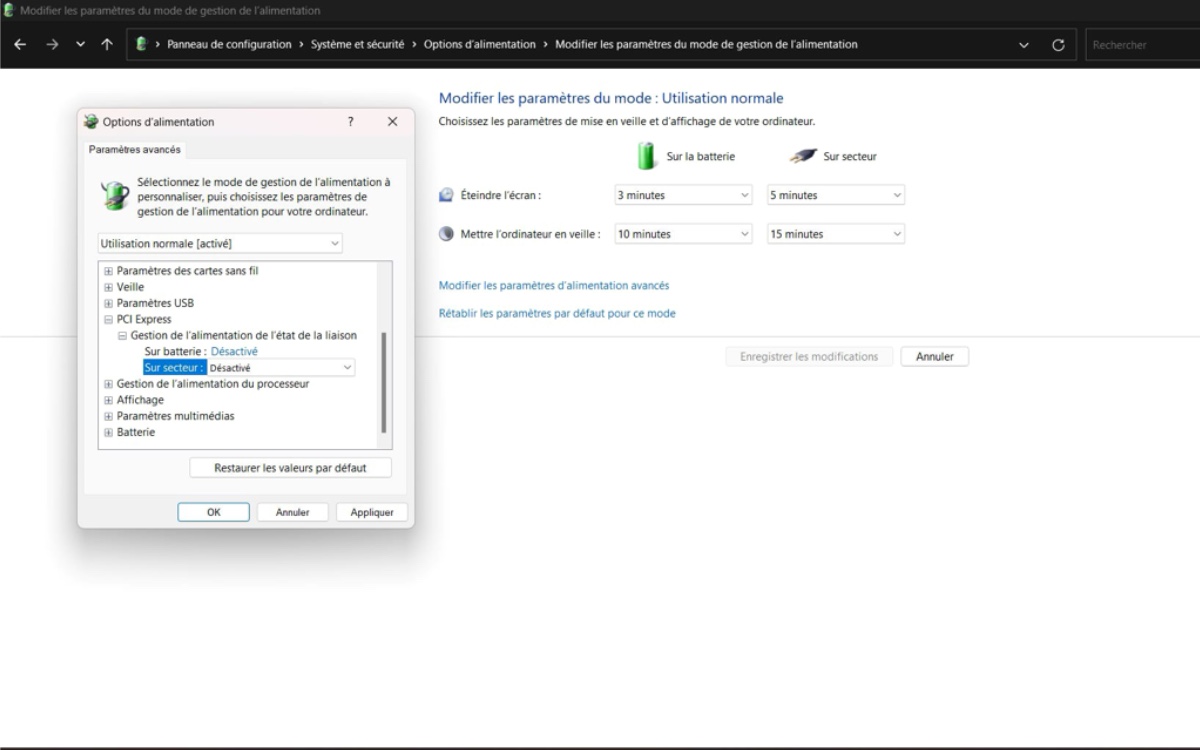Viewport: 1200px width, 750px height.
Task: Open Sur secteur Désactivé dropdown
Action: tap(280, 368)
